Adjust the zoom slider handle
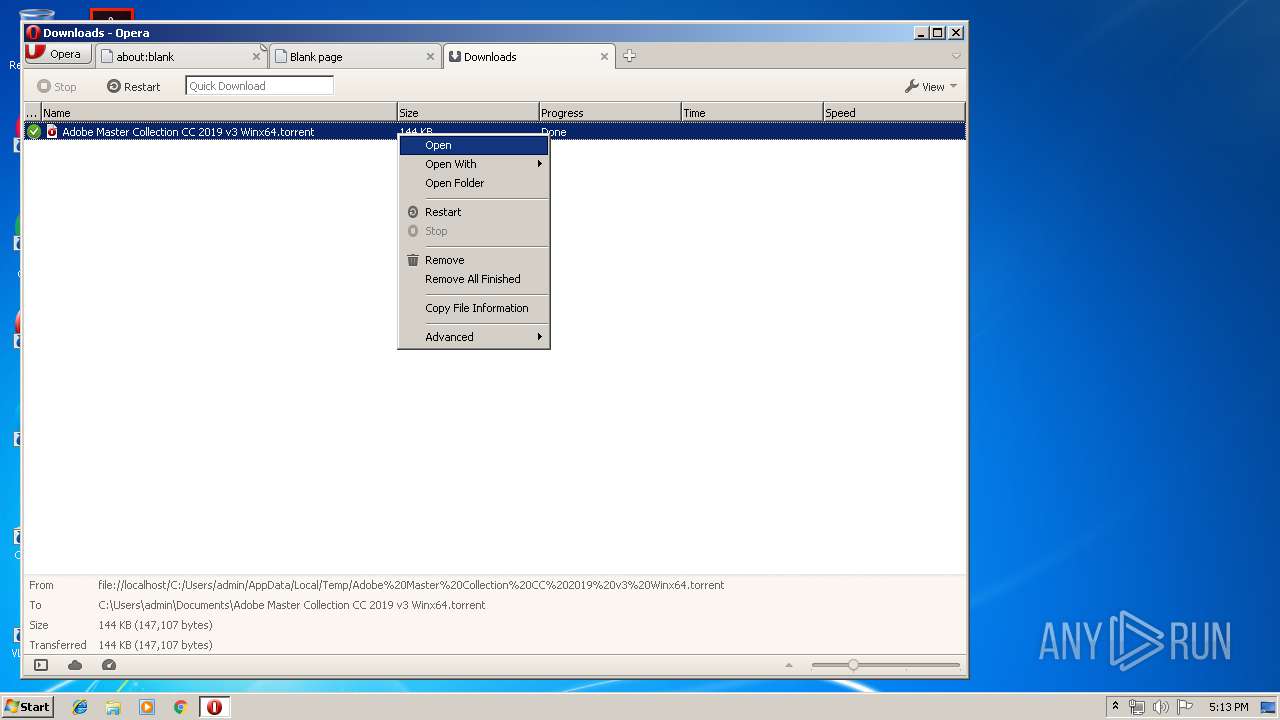1280x720 pixels. click(x=853, y=665)
